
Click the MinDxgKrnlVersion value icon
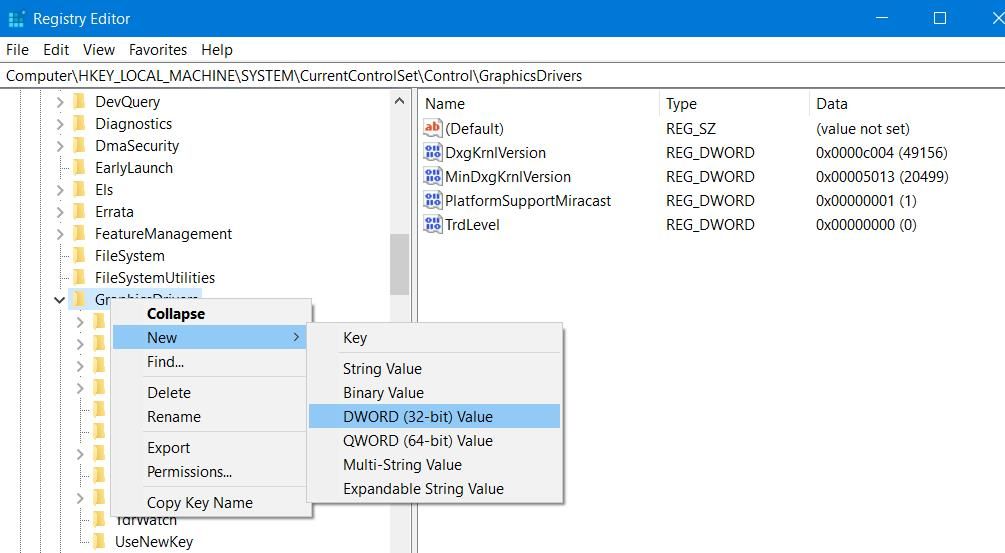(433, 177)
